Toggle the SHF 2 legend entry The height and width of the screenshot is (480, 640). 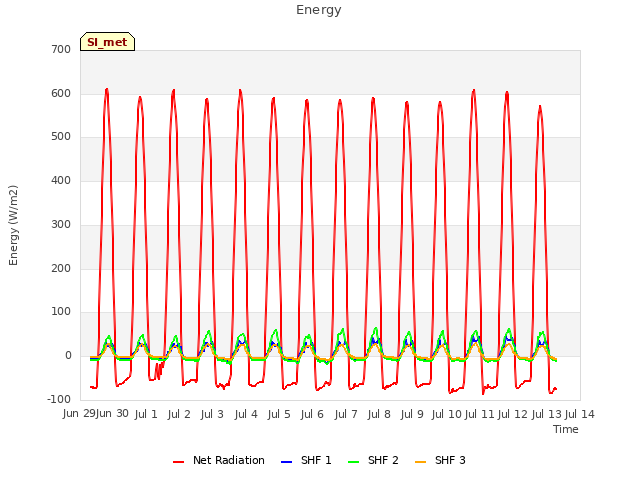(x=373, y=460)
